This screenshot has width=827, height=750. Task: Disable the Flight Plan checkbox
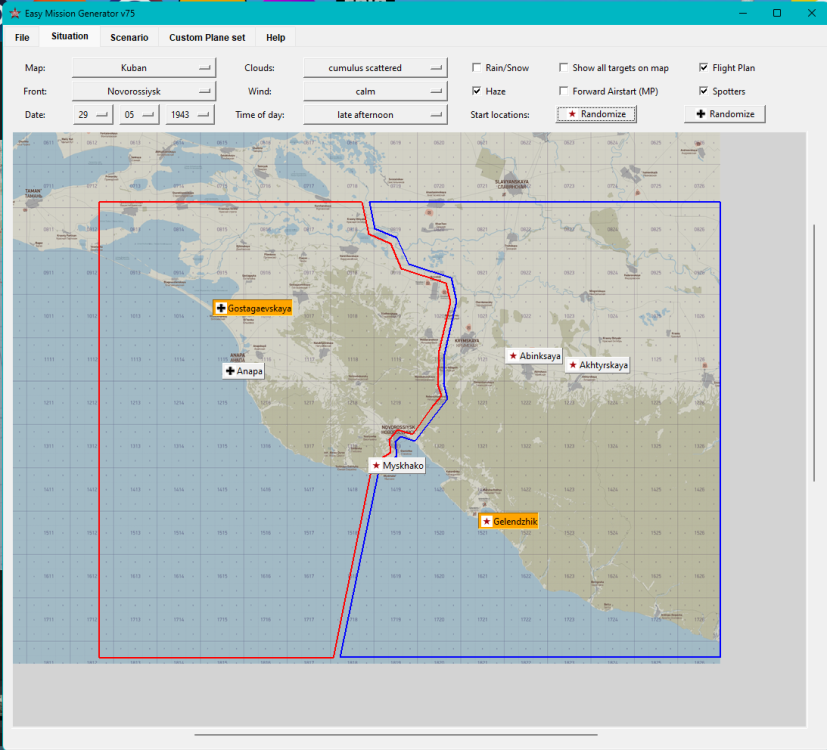[704, 68]
